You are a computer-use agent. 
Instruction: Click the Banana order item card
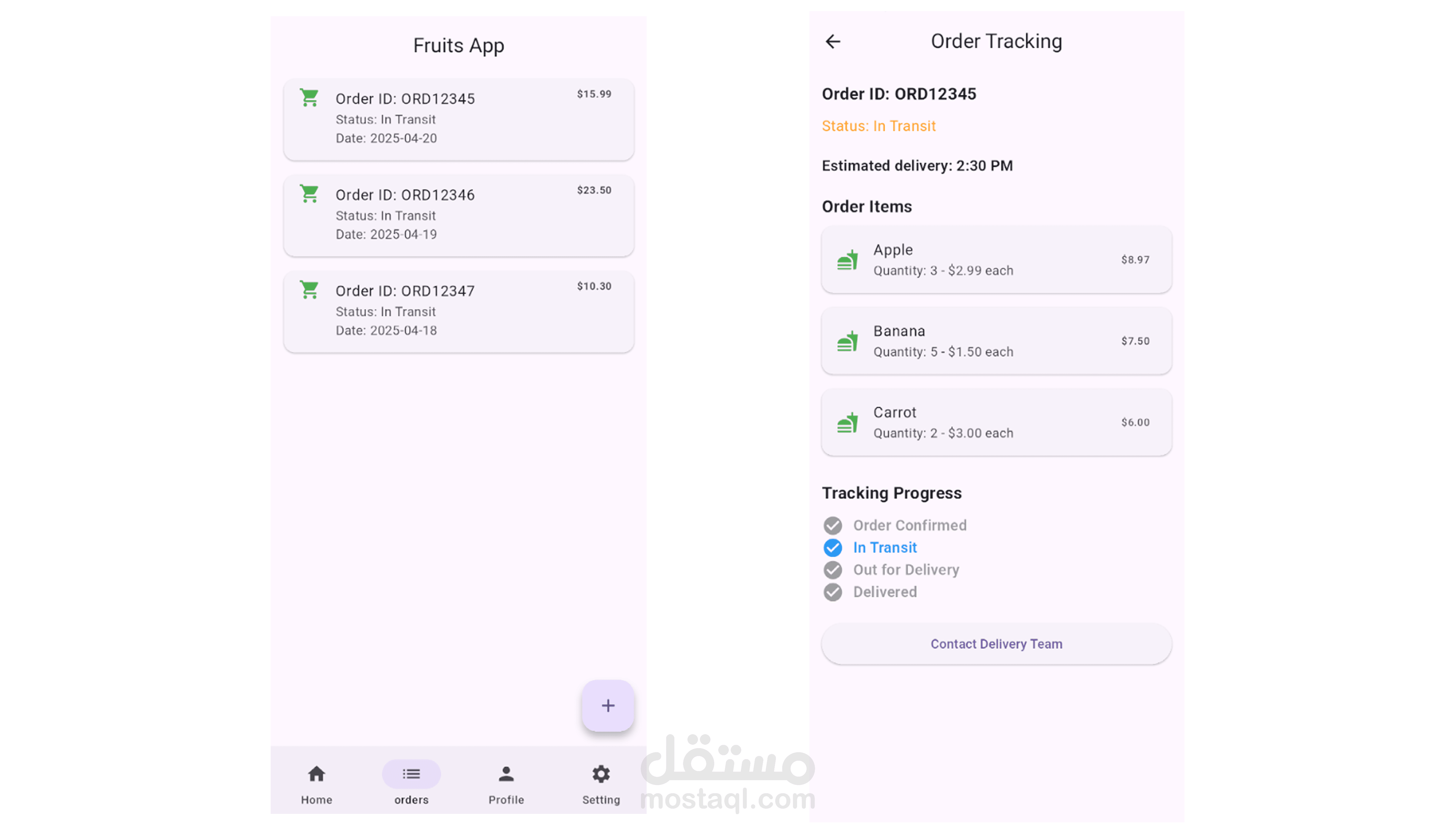pyautogui.click(x=996, y=341)
